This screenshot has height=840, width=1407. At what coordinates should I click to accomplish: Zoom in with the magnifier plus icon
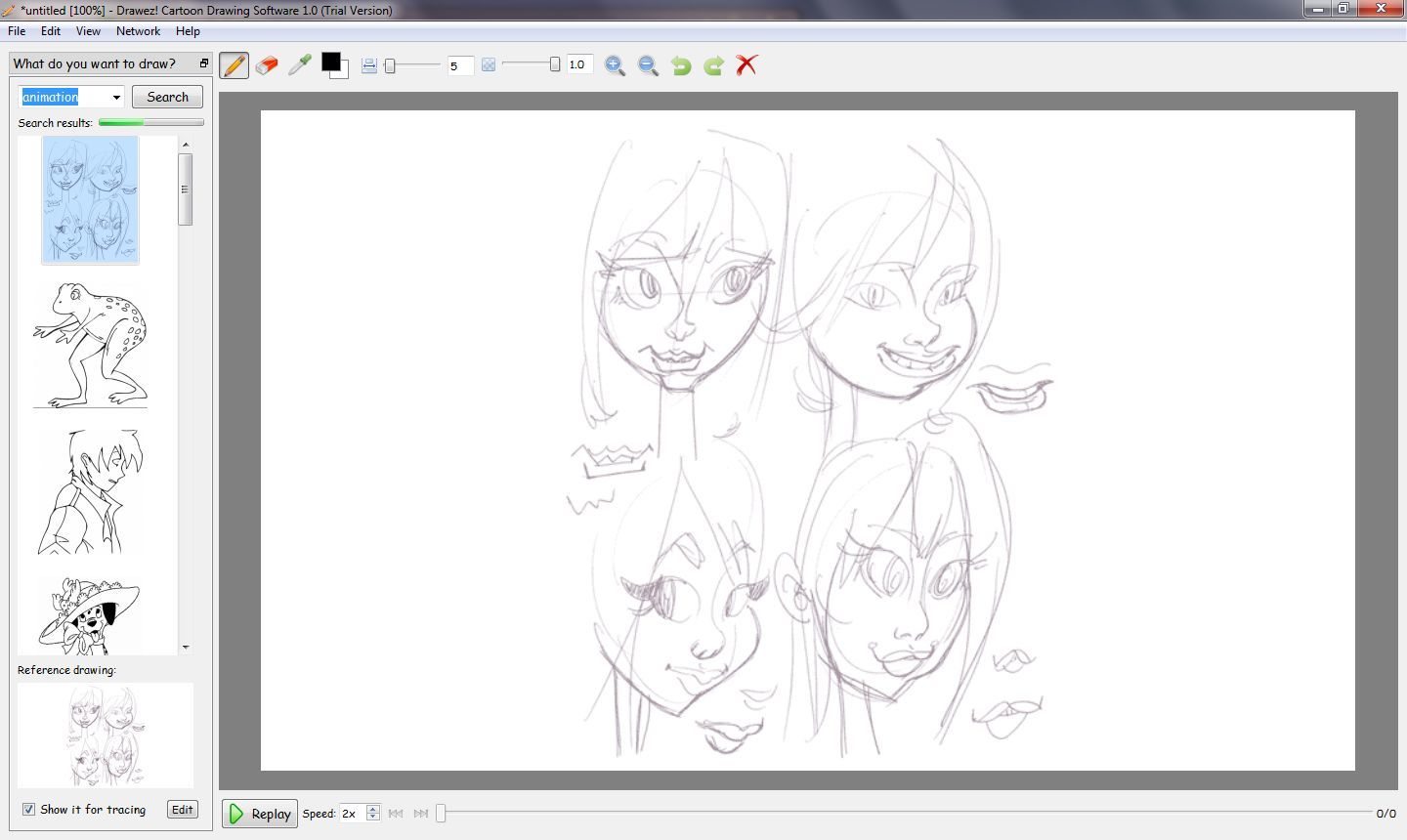tap(615, 65)
